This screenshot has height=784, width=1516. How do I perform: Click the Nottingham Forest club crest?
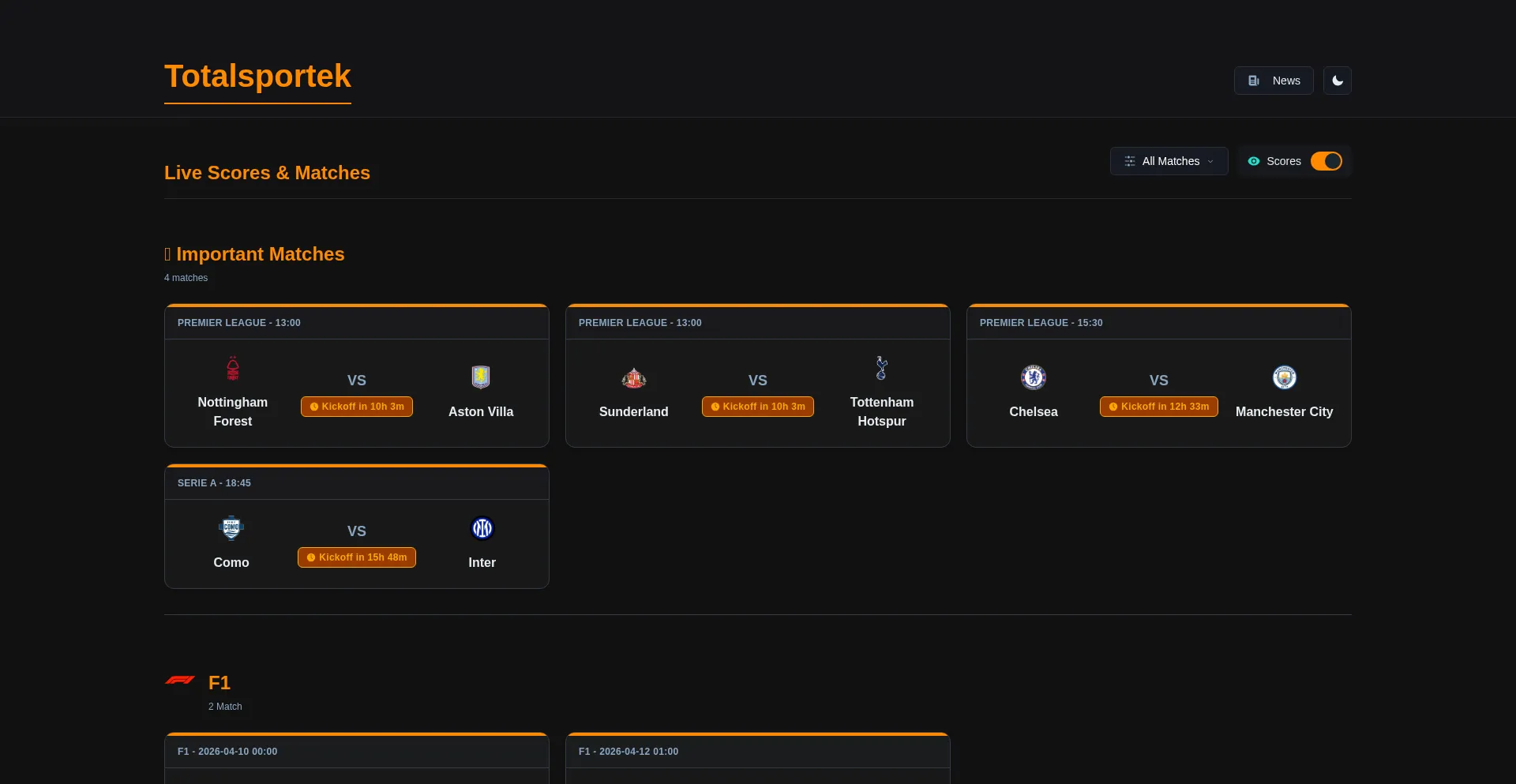(x=233, y=368)
